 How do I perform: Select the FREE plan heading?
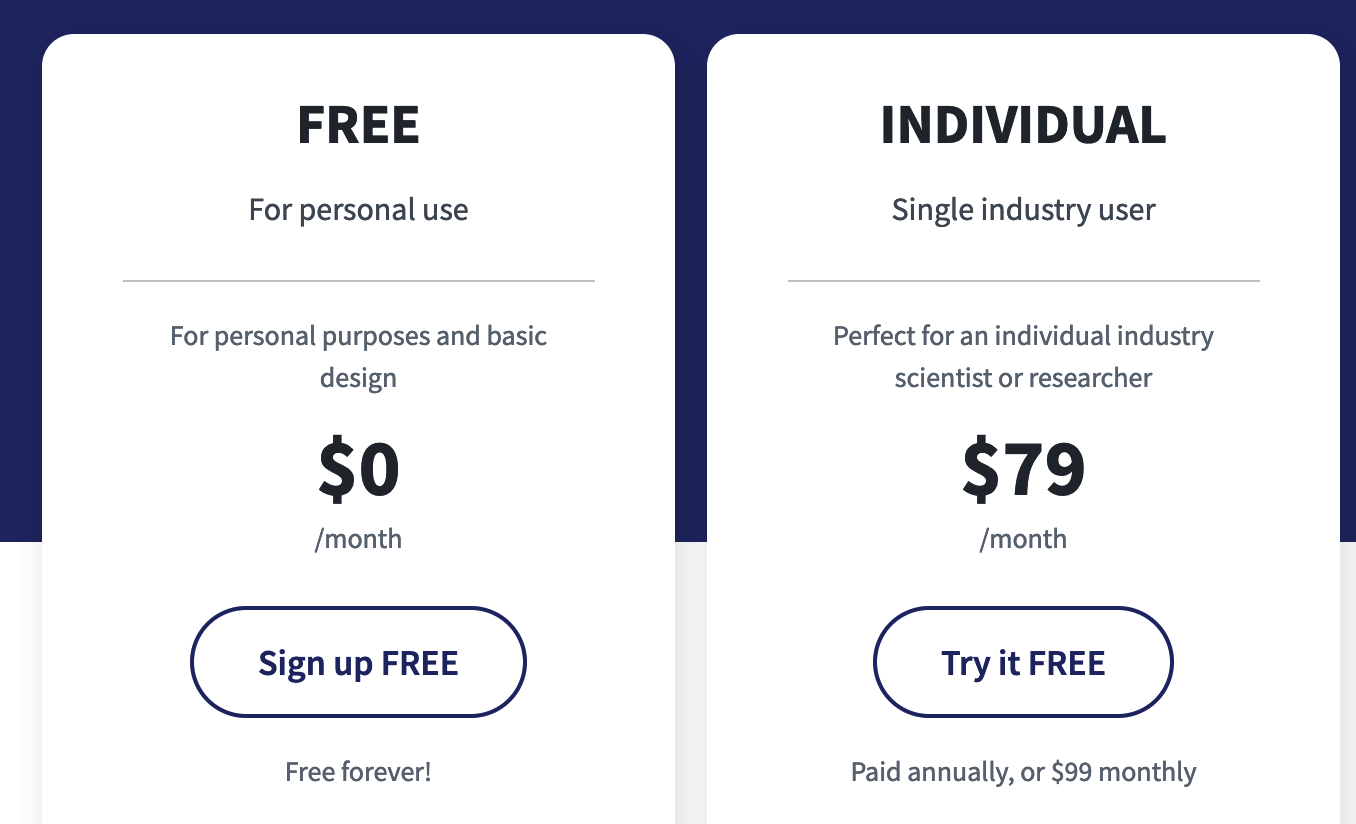(x=358, y=126)
